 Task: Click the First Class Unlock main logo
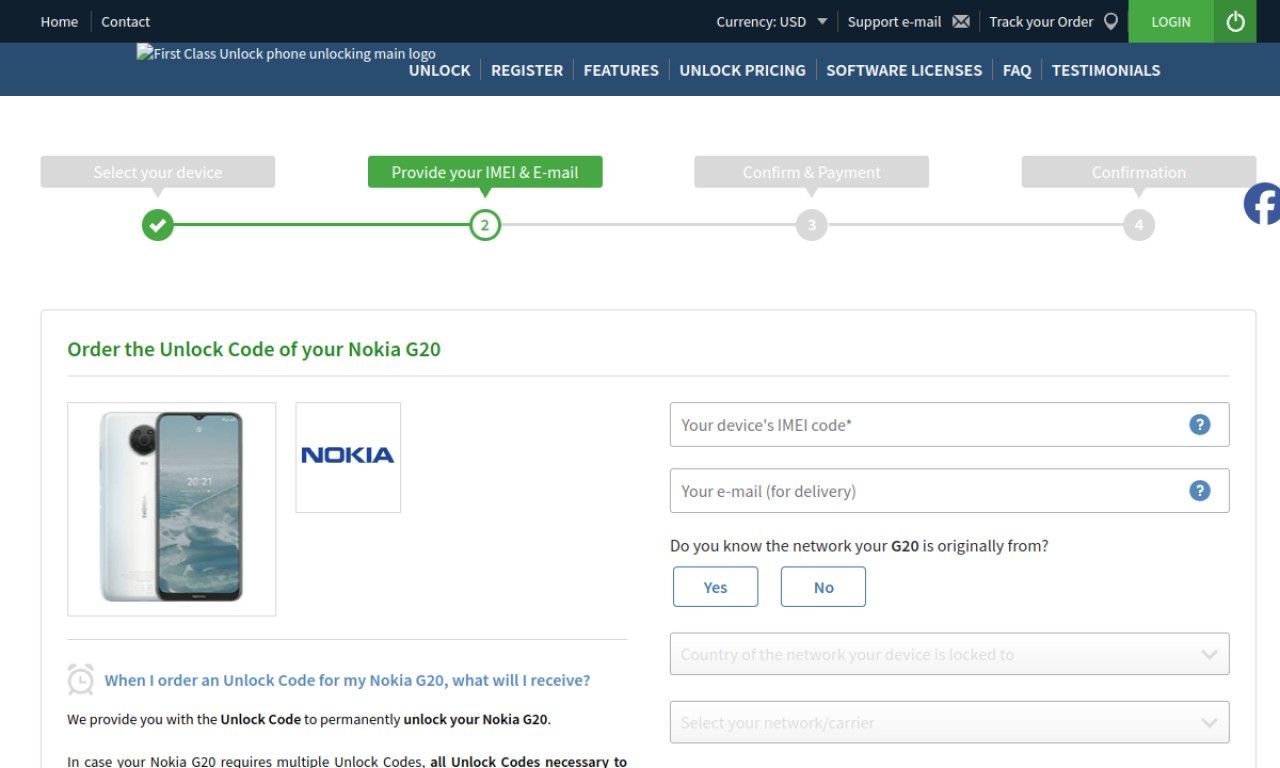coord(286,53)
